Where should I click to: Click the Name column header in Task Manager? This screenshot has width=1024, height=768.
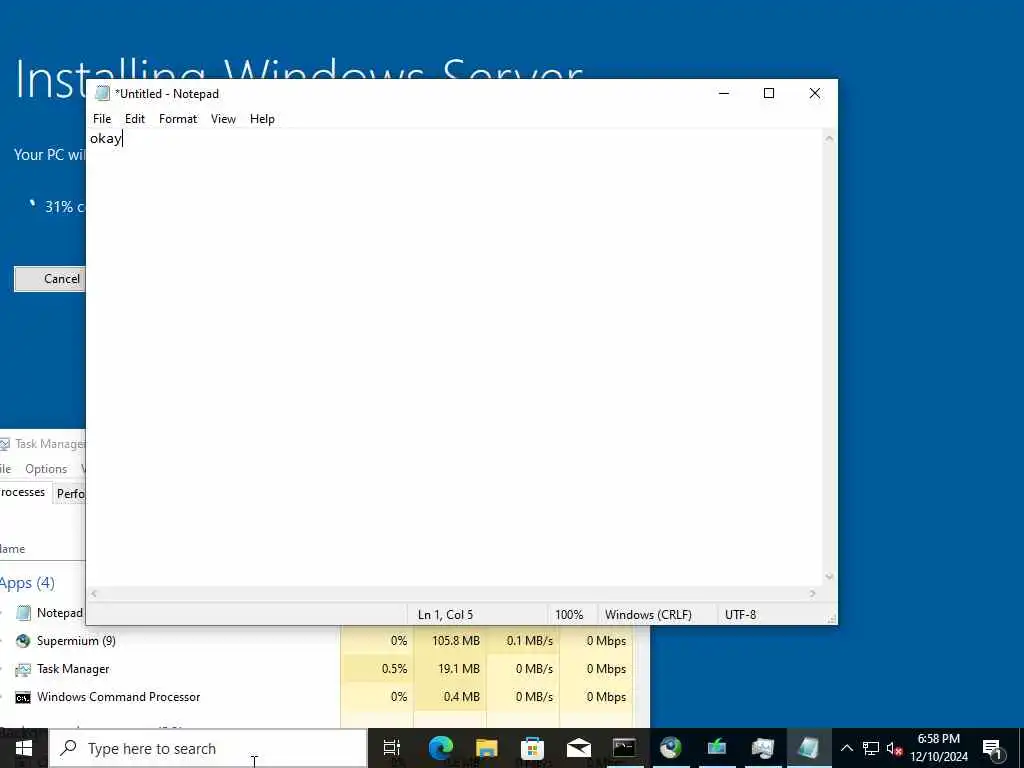pos(13,549)
